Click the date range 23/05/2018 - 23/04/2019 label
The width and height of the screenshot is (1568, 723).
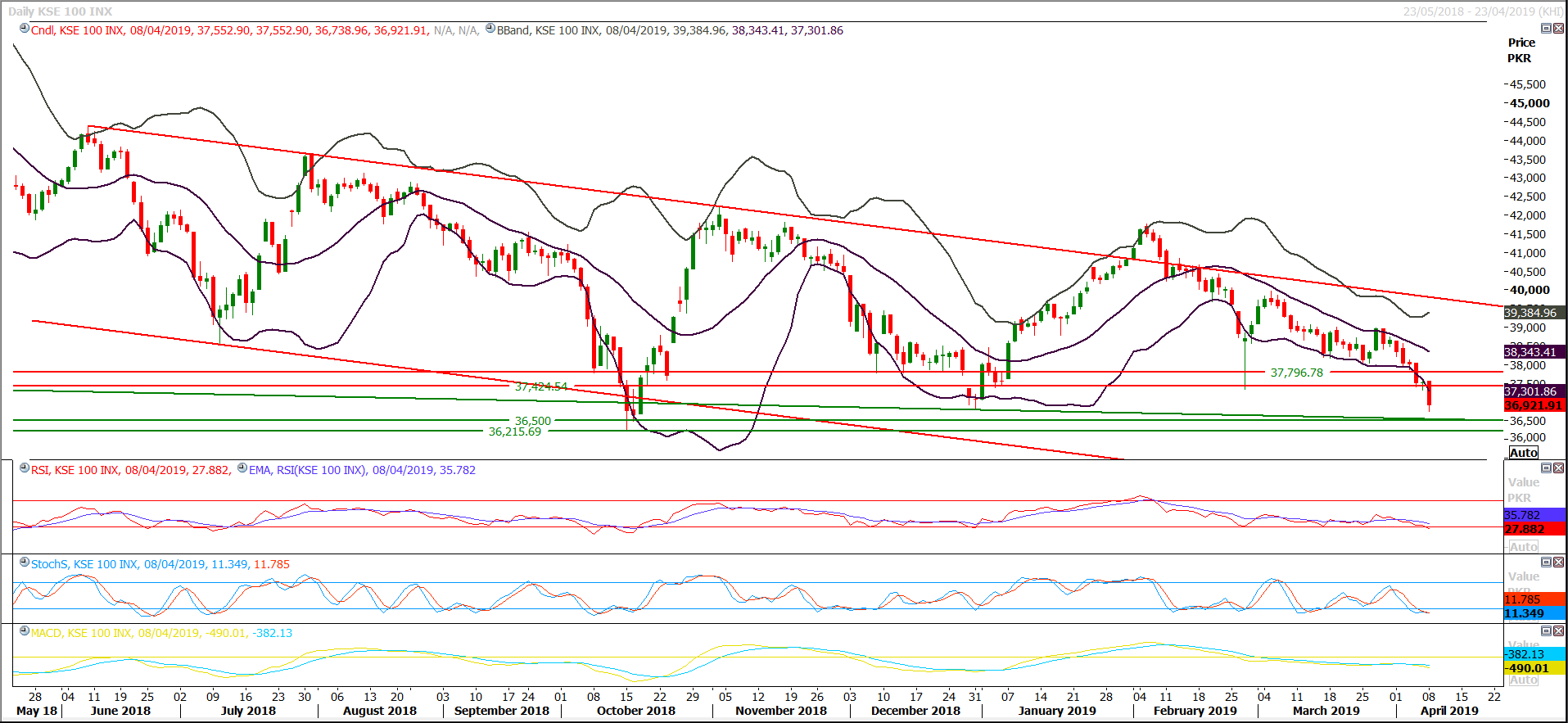click(x=1483, y=11)
